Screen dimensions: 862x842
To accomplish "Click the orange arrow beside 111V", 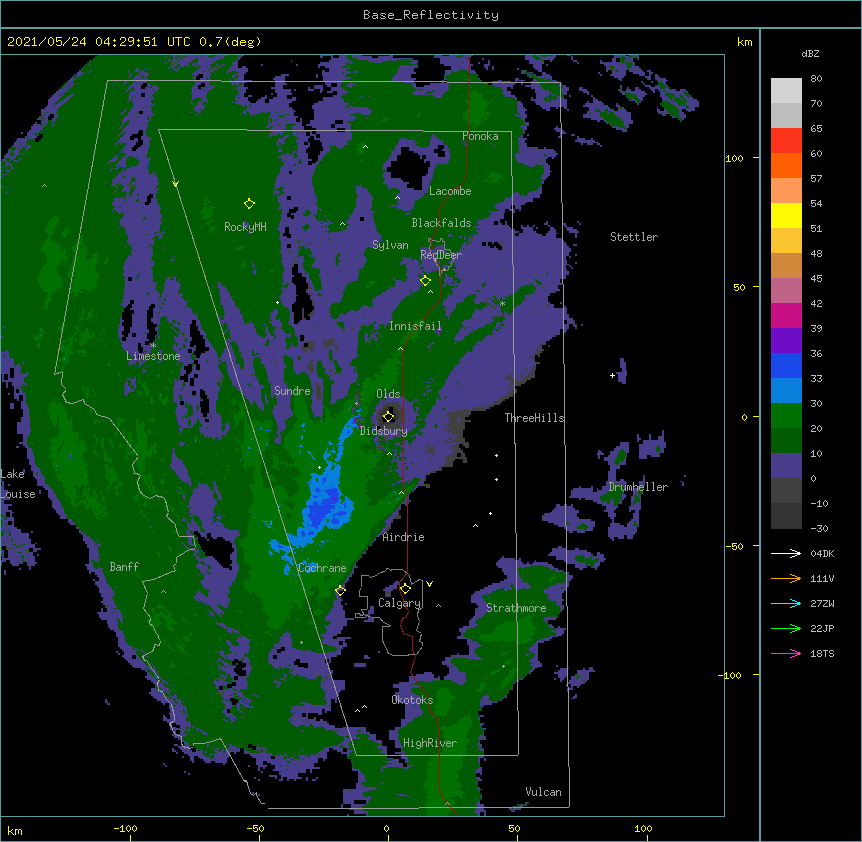I will [x=786, y=578].
